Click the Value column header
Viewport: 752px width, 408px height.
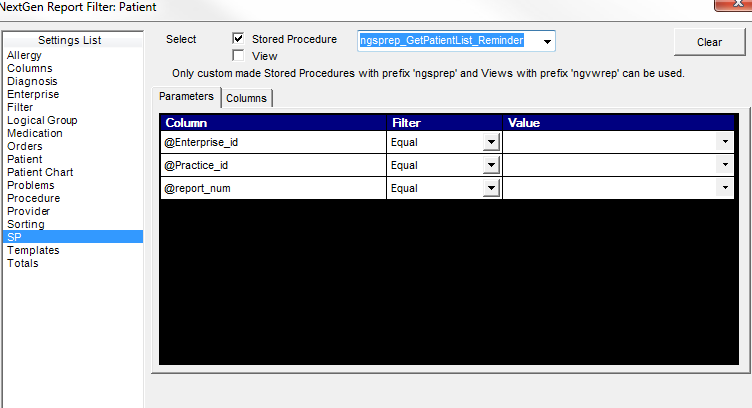point(618,123)
